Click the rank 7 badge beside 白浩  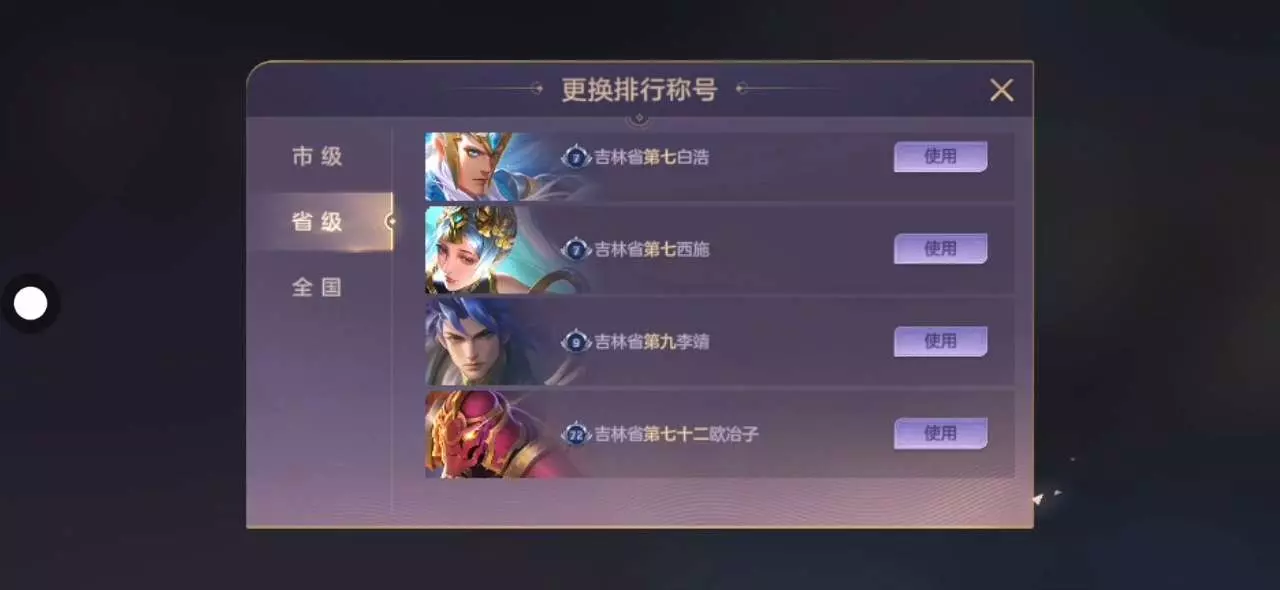(575, 157)
